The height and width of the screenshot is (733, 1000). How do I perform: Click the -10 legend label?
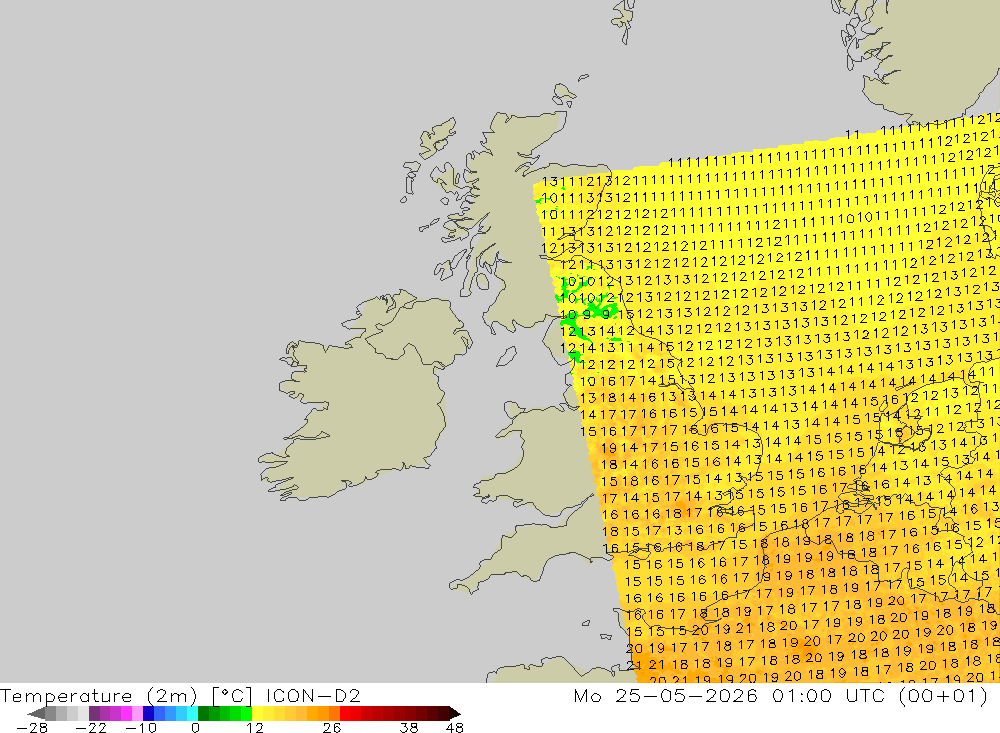pyautogui.click(x=140, y=727)
